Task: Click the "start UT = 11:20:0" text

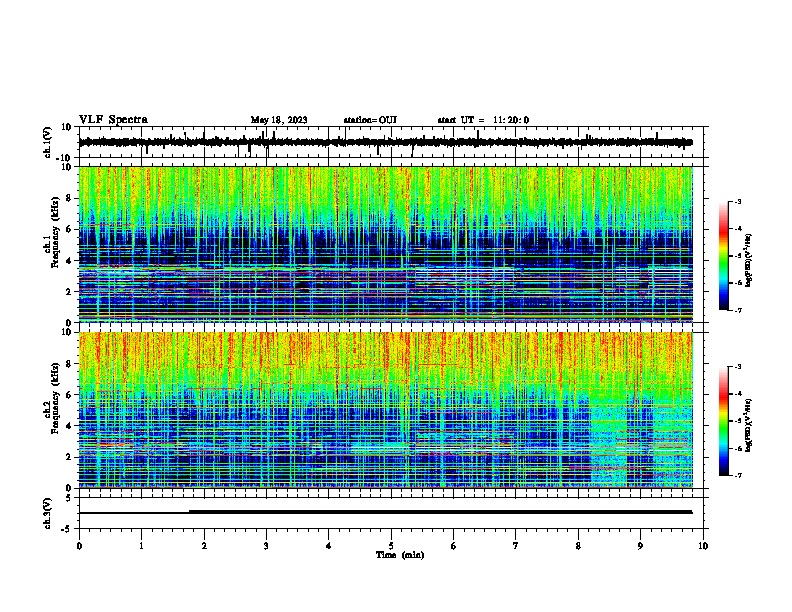Action: 483,120
